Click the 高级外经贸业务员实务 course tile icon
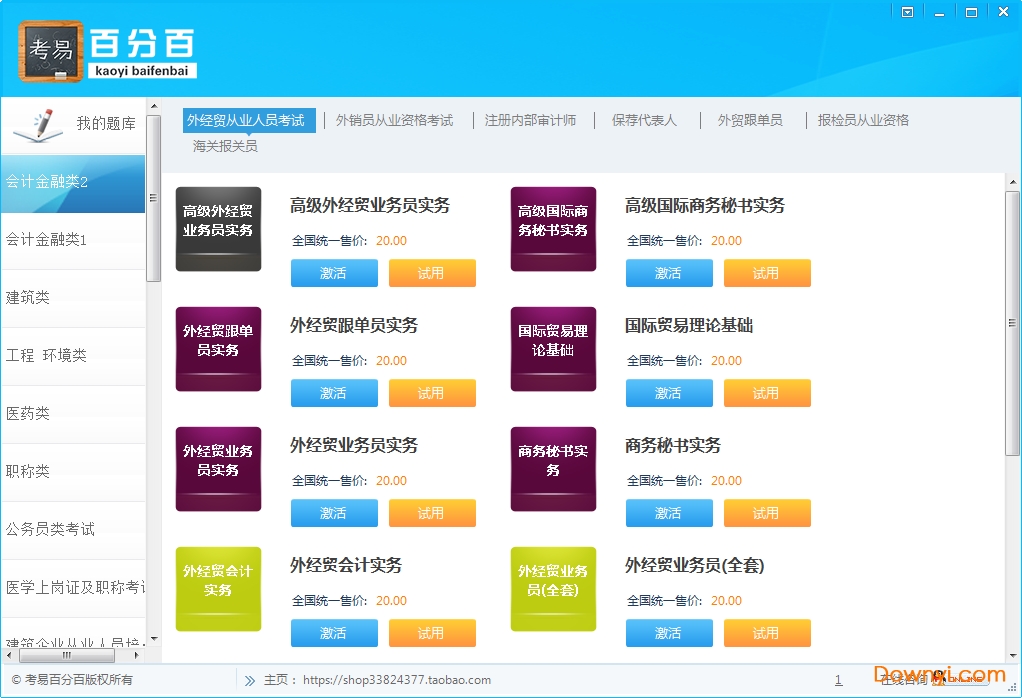The image size is (1022, 698). 218,229
